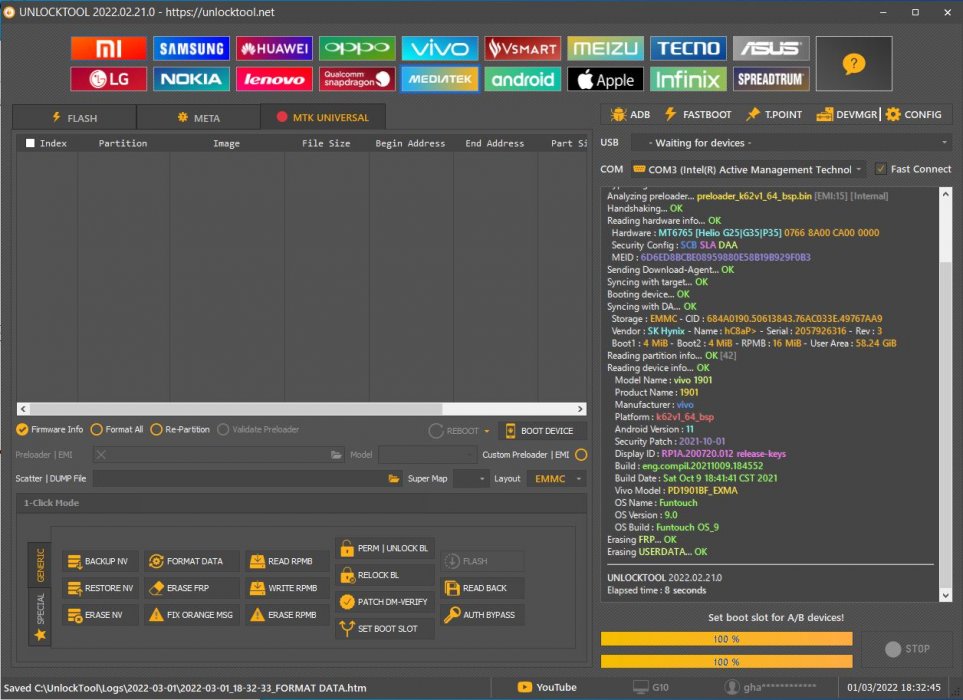The height and width of the screenshot is (700, 963).
Task: Enable Custom Preloader EMI option
Action: tap(581, 455)
